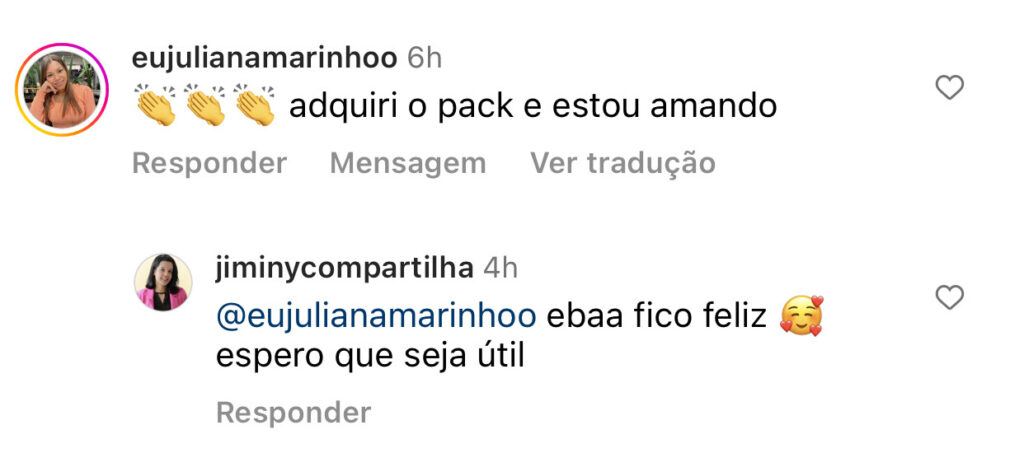The width and height of the screenshot is (1024, 467).
Task: Click Responder under jiminycompartilha's reply
Action: coord(294,413)
